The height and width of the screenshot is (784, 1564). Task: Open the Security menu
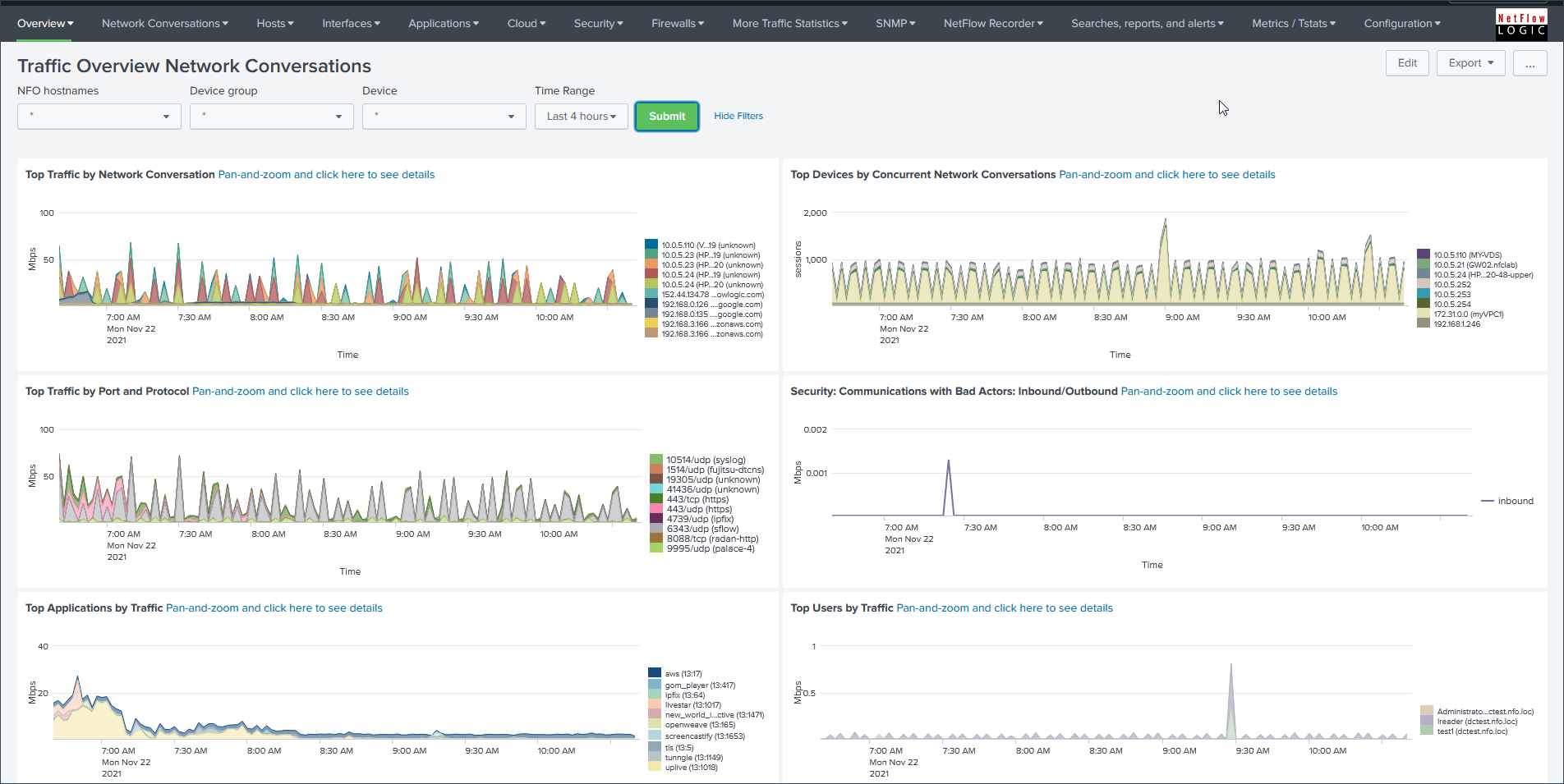(598, 24)
